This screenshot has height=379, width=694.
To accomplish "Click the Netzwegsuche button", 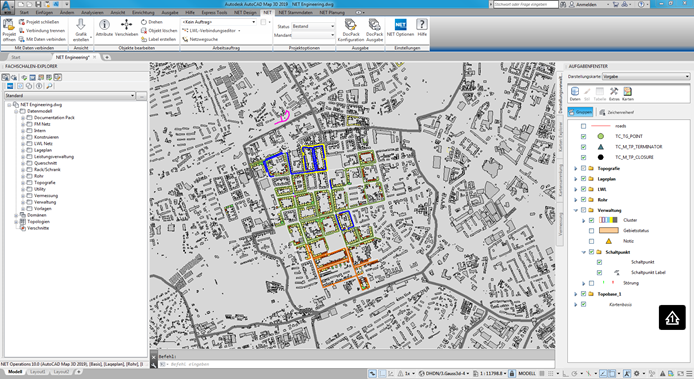I will [200, 39].
